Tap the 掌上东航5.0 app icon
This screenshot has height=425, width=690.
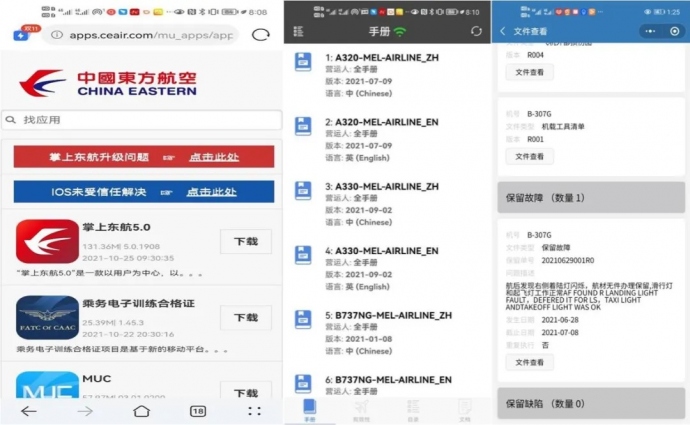pos(47,241)
